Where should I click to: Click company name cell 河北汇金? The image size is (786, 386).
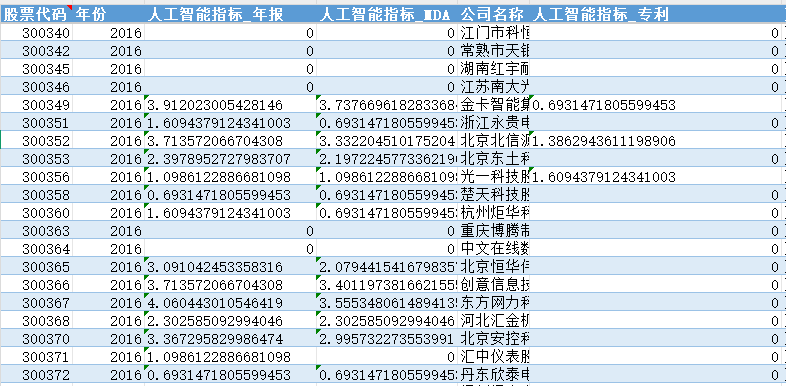(493, 320)
